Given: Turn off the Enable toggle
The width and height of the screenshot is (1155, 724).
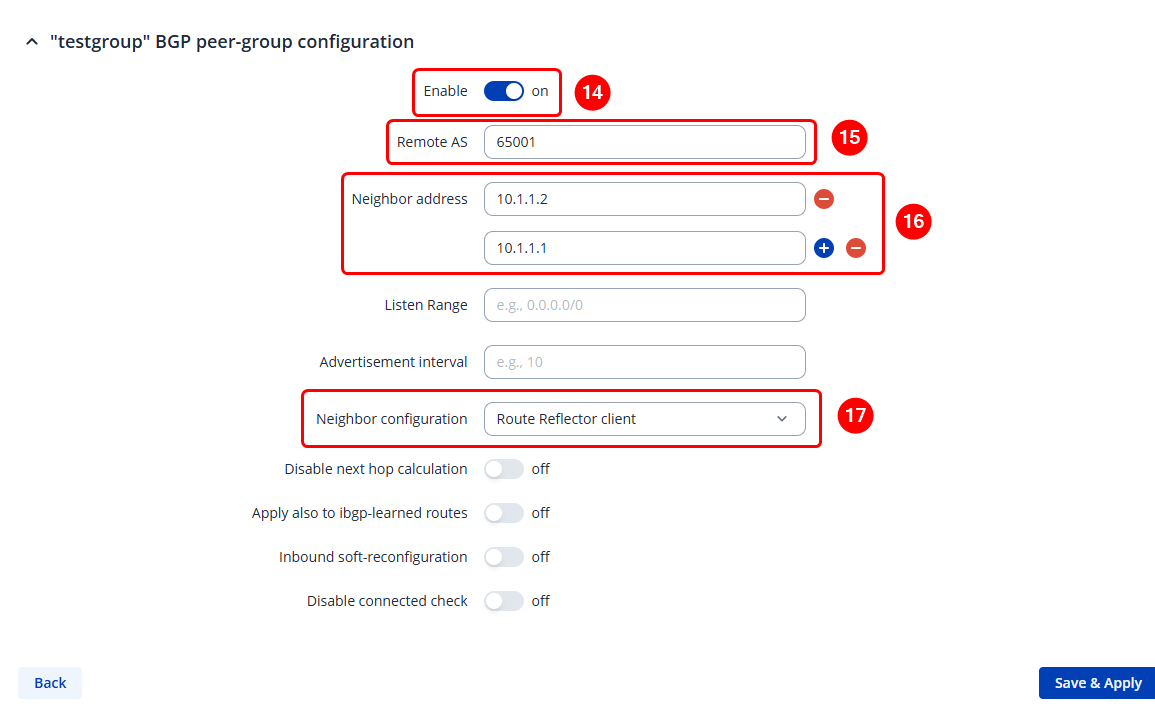Looking at the screenshot, I should tap(504, 91).
